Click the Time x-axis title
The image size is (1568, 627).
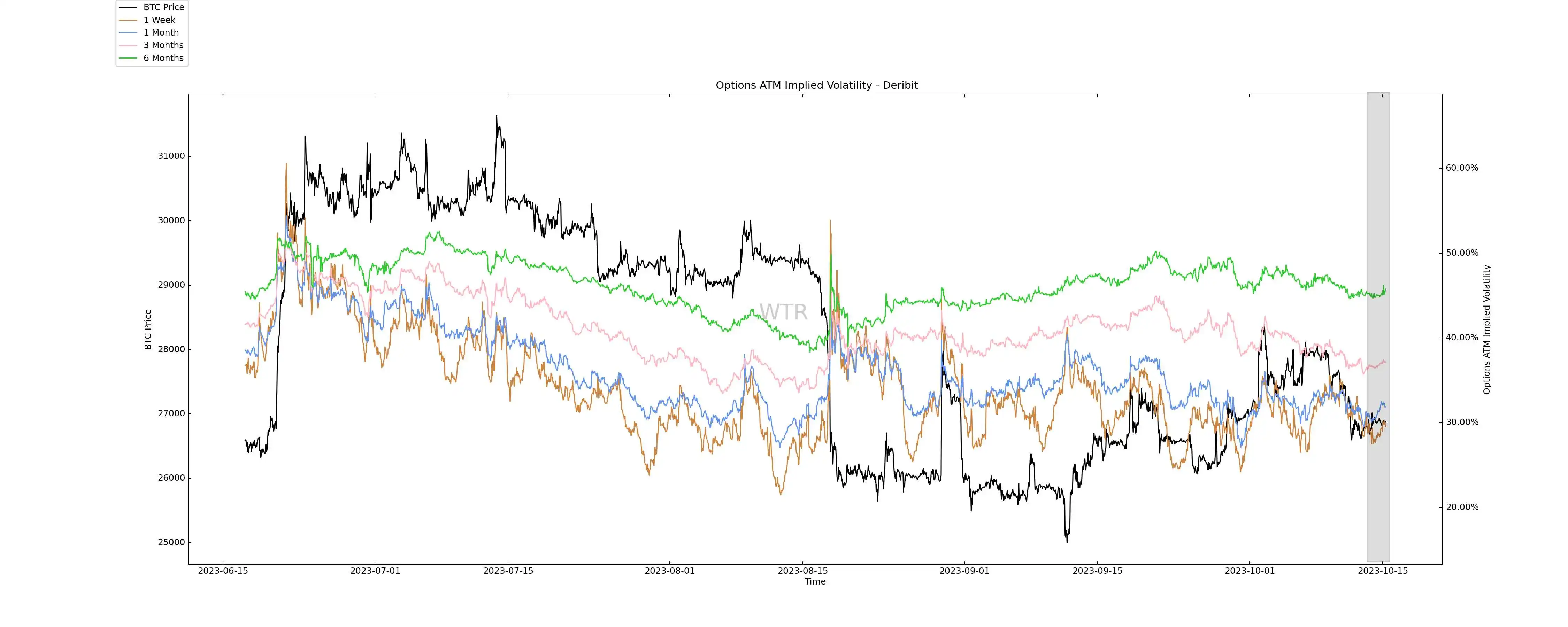[x=814, y=582]
